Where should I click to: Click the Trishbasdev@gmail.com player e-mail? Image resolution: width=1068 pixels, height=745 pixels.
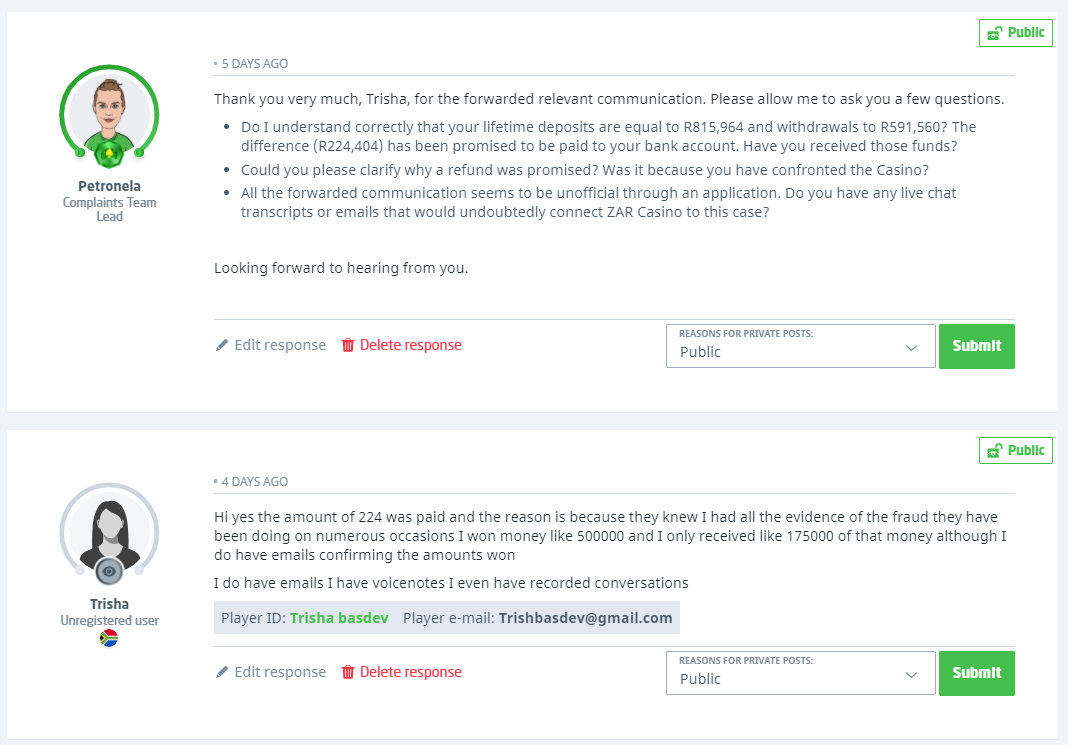pyautogui.click(x=585, y=618)
